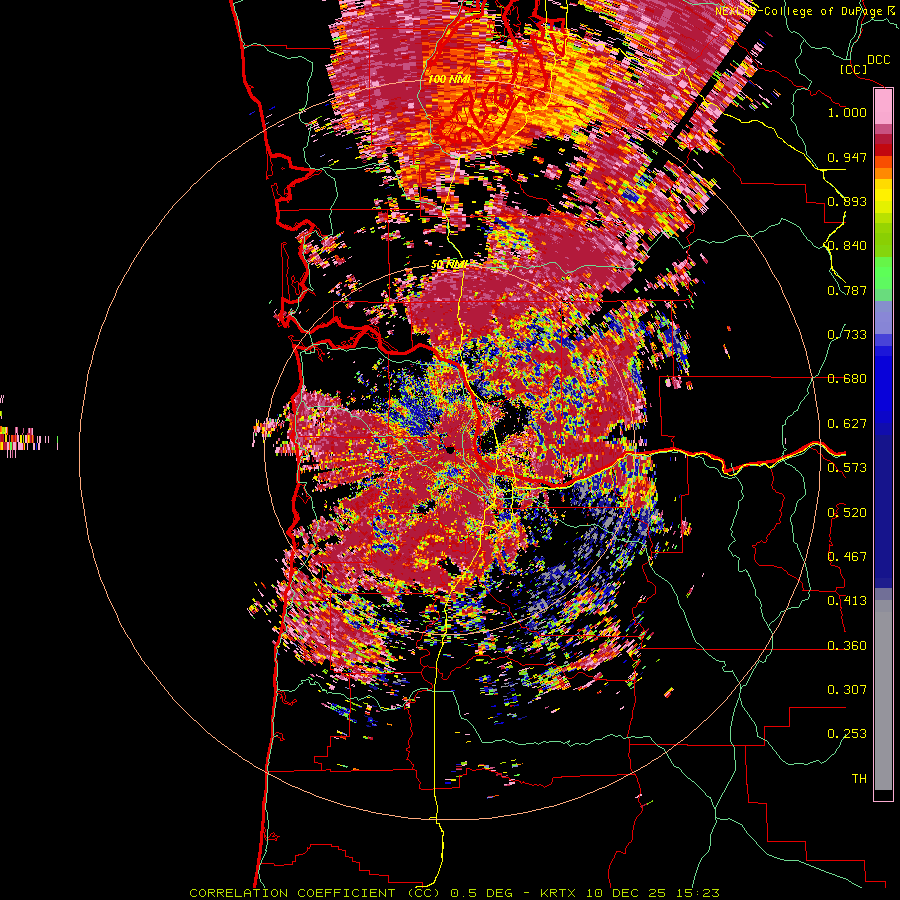Click the "[CC]" units label

coord(854,69)
